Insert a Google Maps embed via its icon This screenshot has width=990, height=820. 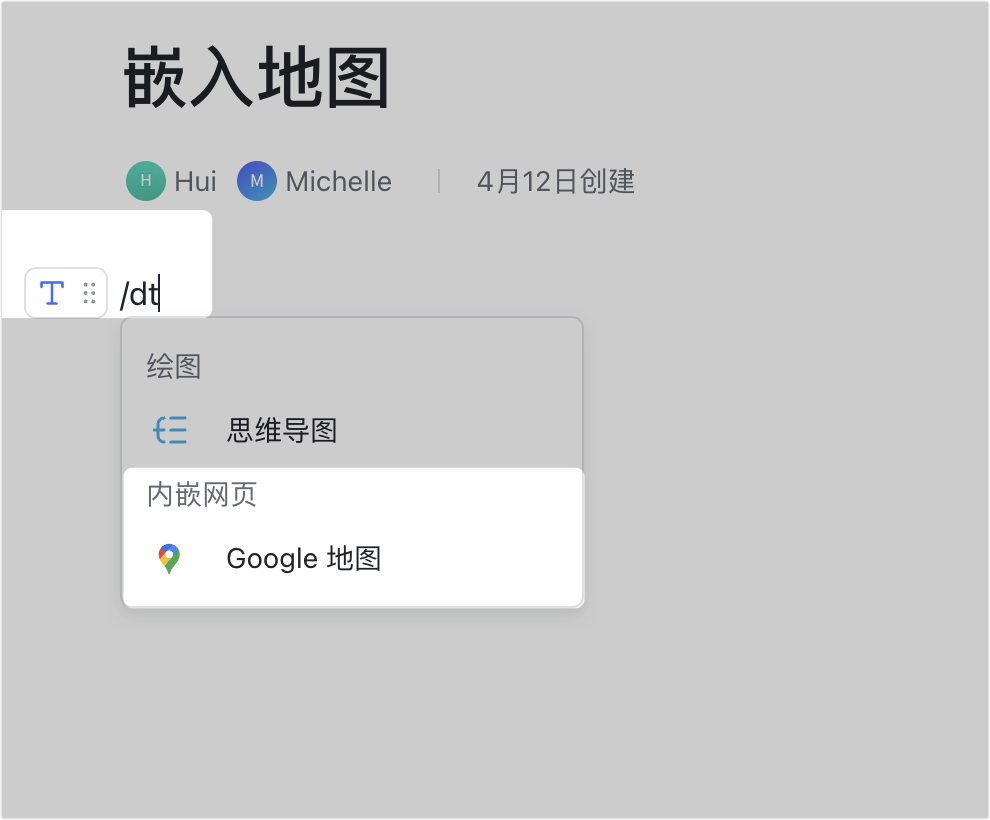click(170, 558)
